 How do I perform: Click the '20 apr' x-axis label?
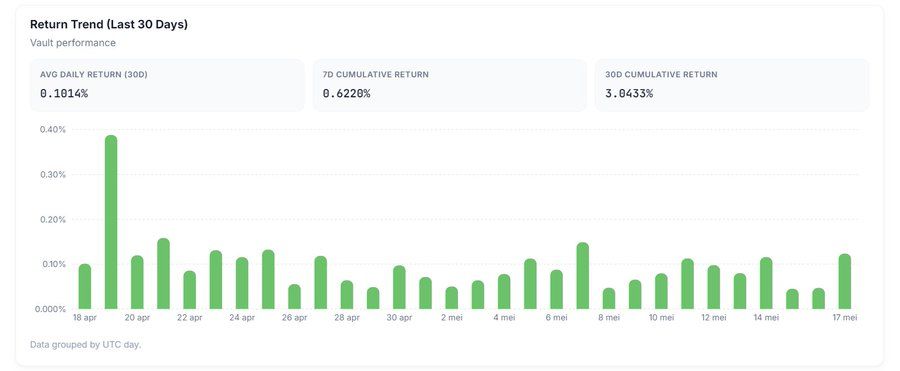click(137, 317)
